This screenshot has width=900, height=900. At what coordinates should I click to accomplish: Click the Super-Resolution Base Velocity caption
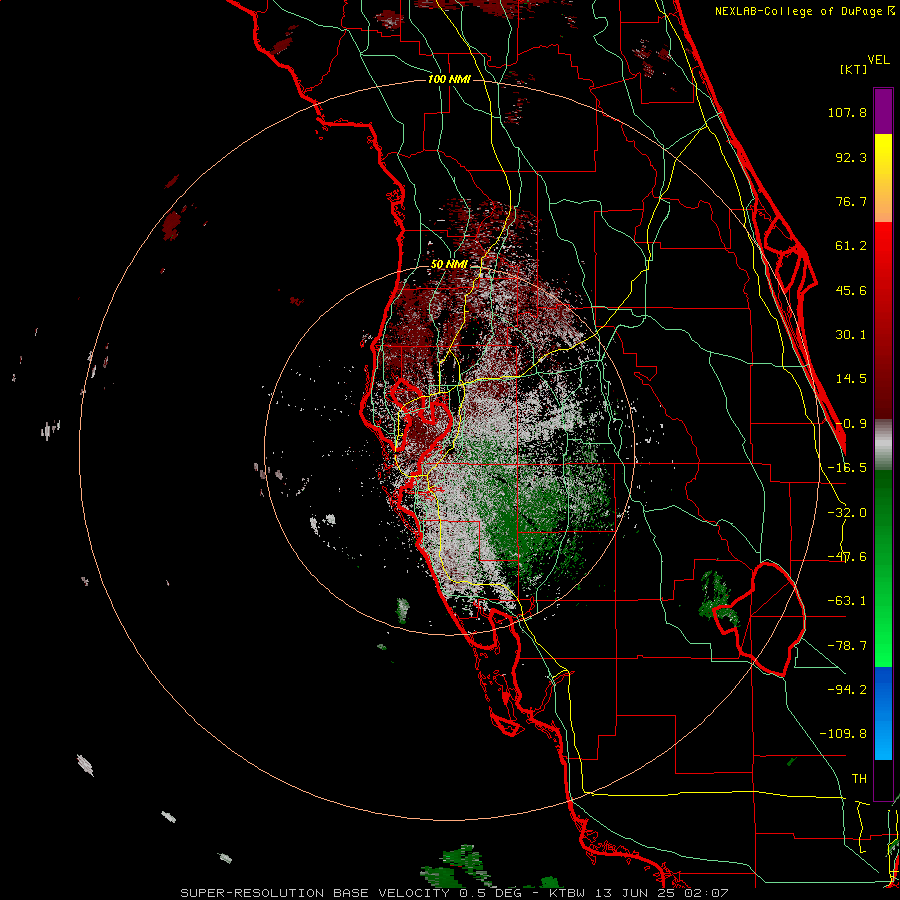[x=455, y=893]
